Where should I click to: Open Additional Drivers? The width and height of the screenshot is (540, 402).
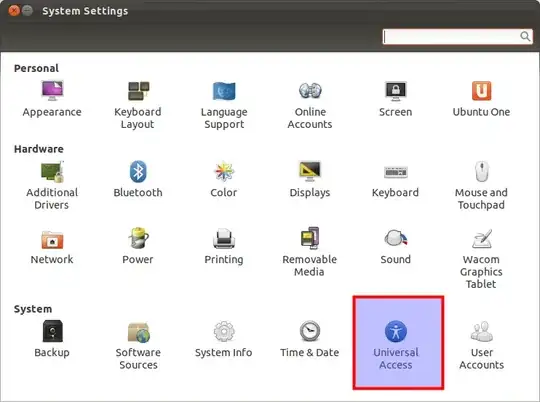pyautogui.click(x=52, y=185)
